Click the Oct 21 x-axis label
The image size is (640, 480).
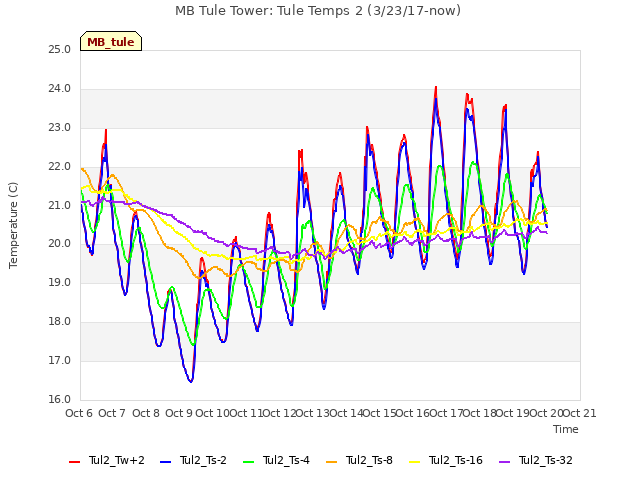[x=580, y=413]
